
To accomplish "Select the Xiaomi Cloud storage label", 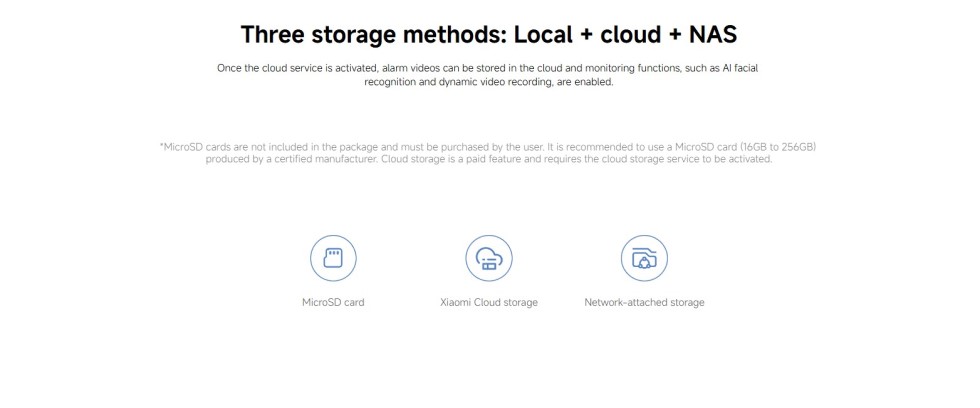I will 489,302.
